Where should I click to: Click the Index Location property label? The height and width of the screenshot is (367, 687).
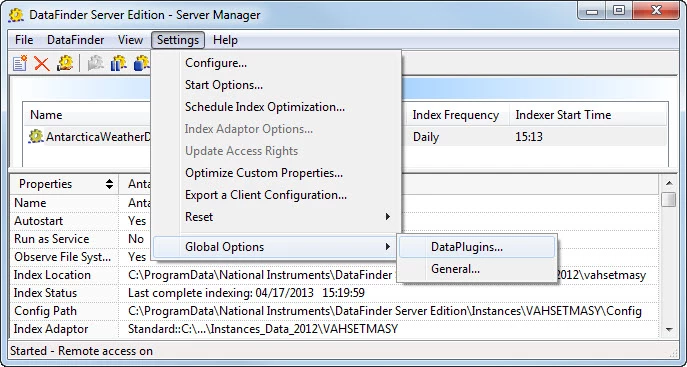[x=52, y=275]
